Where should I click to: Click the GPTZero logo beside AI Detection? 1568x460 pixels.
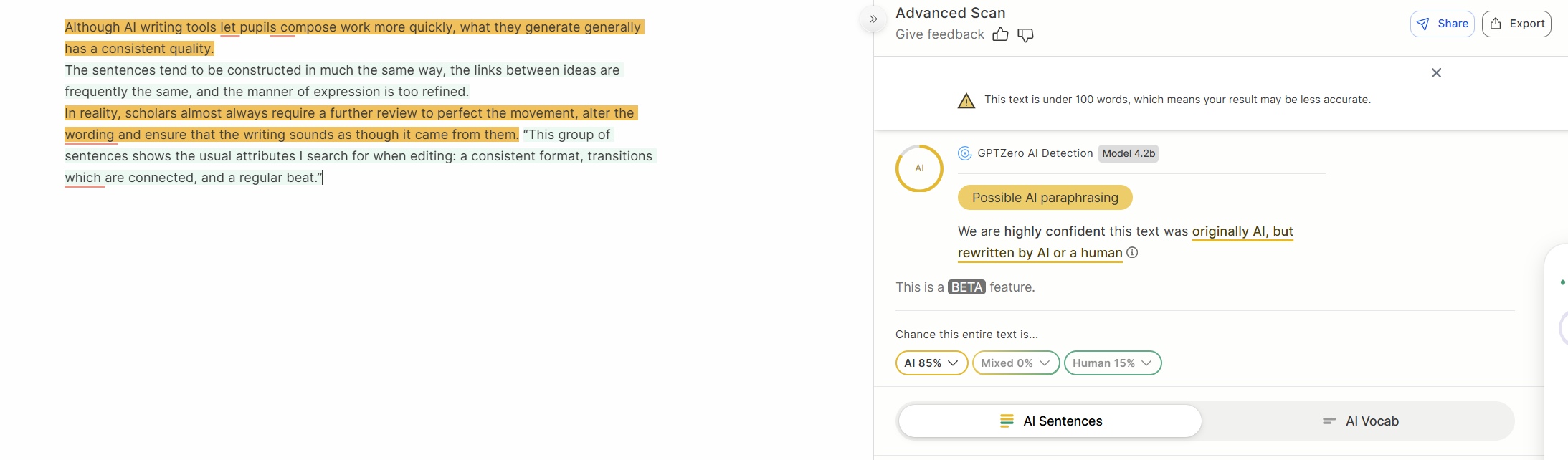964,153
